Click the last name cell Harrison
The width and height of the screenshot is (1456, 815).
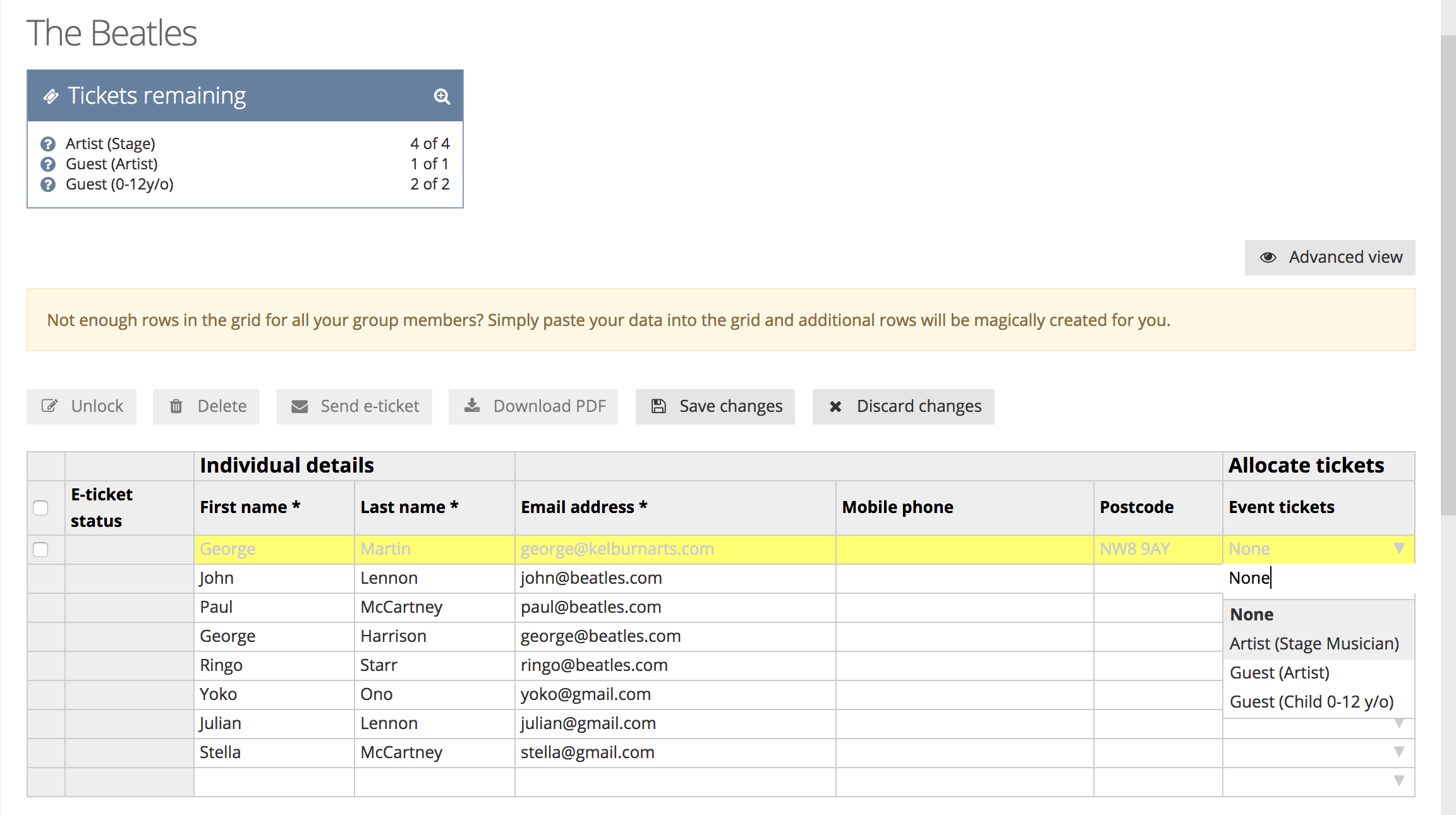click(x=434, y=636)
